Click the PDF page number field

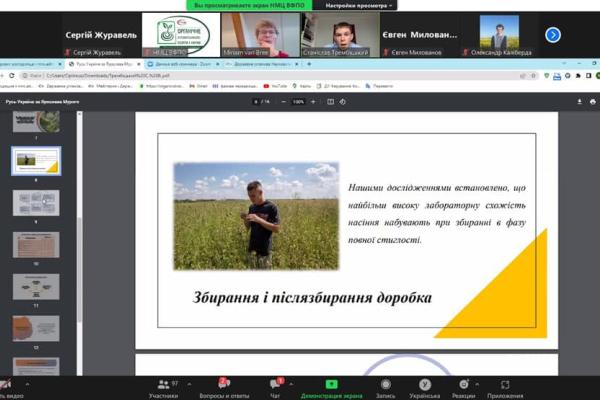(x=256, y=102)
